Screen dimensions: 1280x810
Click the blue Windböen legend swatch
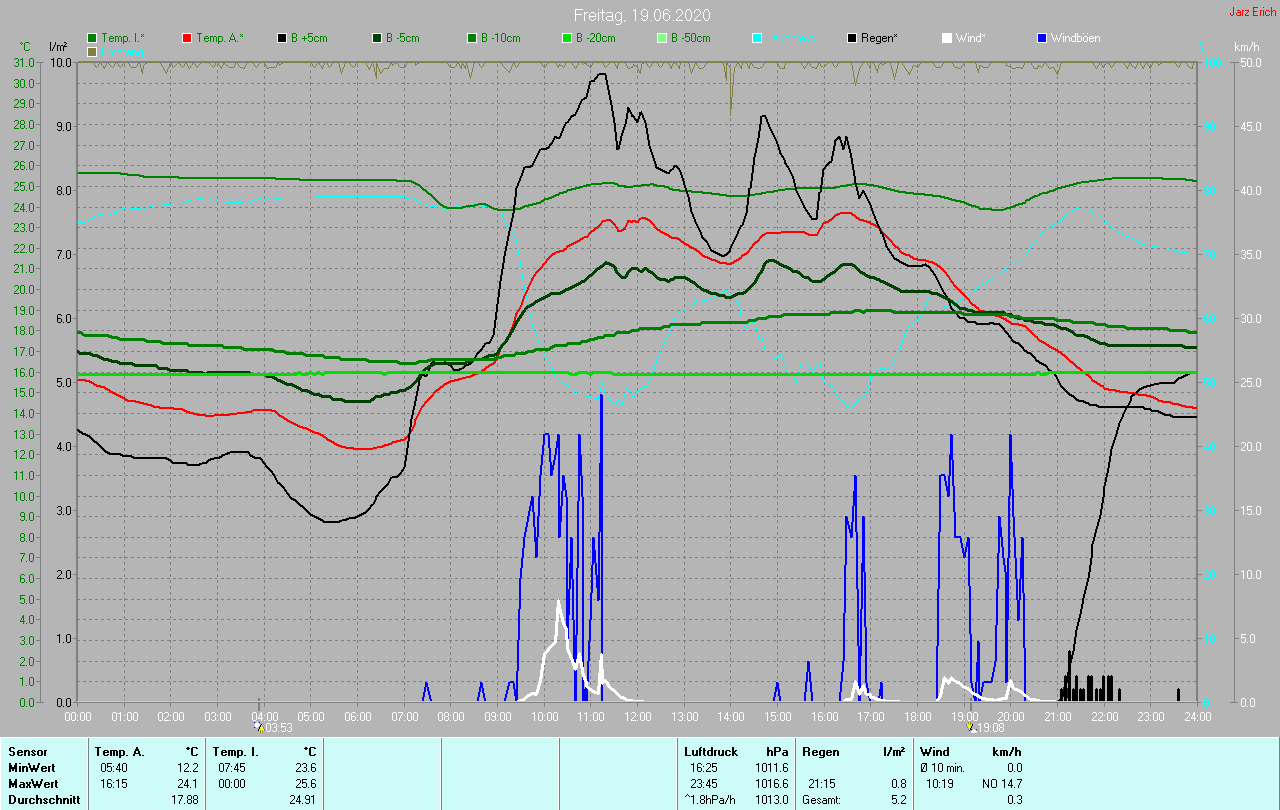(x=1042, y=38)
